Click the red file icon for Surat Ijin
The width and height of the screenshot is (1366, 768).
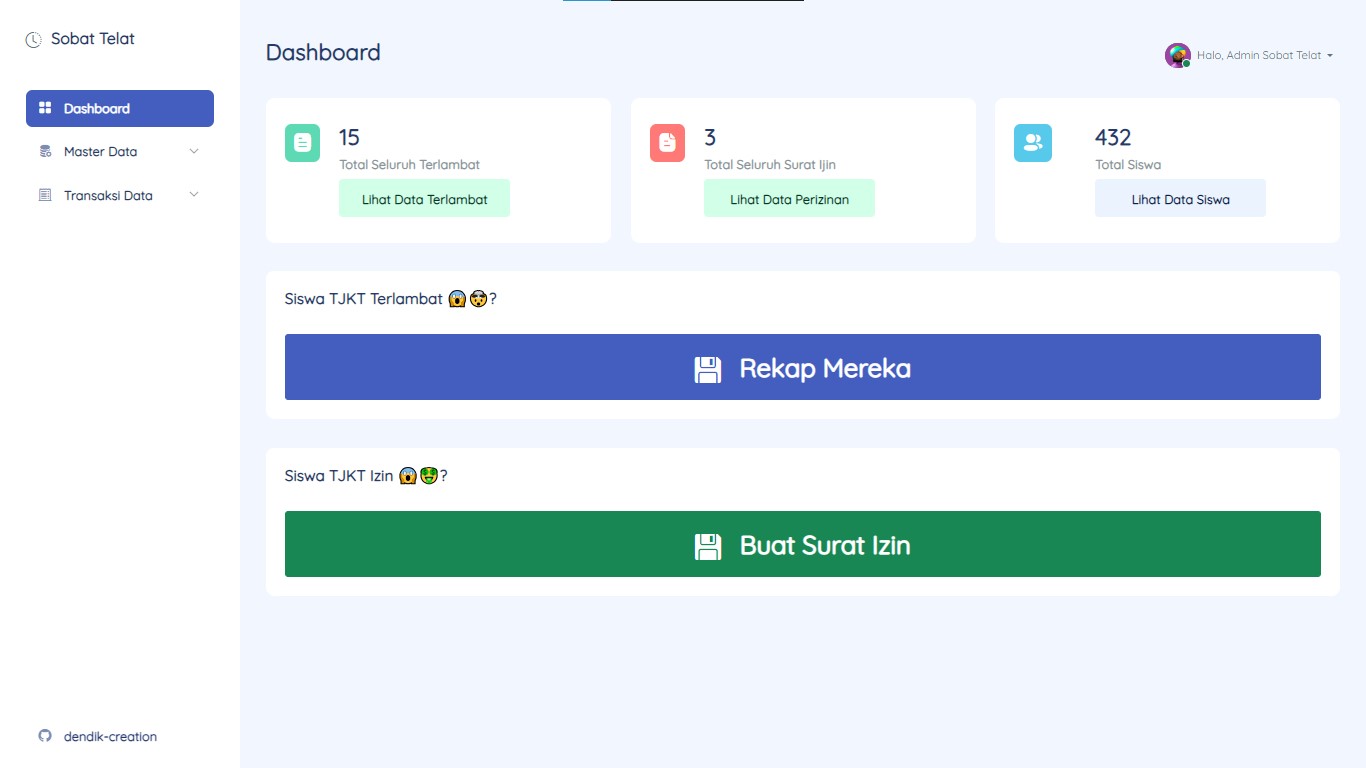click(667, 143)
